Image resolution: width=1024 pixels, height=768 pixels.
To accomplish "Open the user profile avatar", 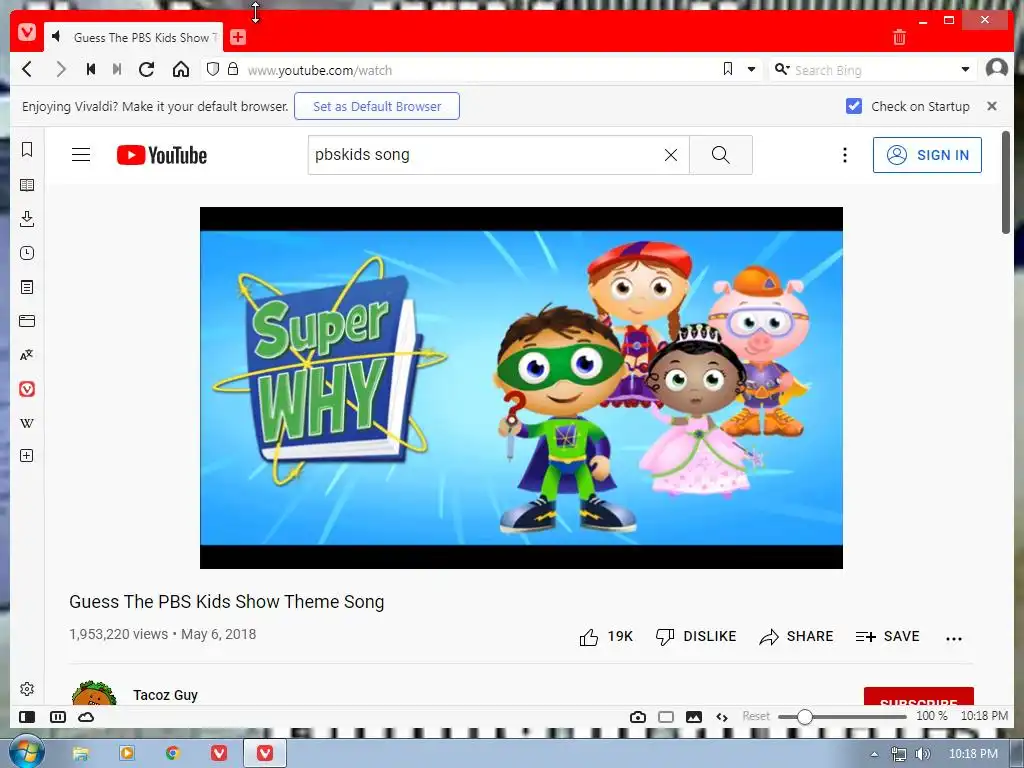I will (997, 68).
